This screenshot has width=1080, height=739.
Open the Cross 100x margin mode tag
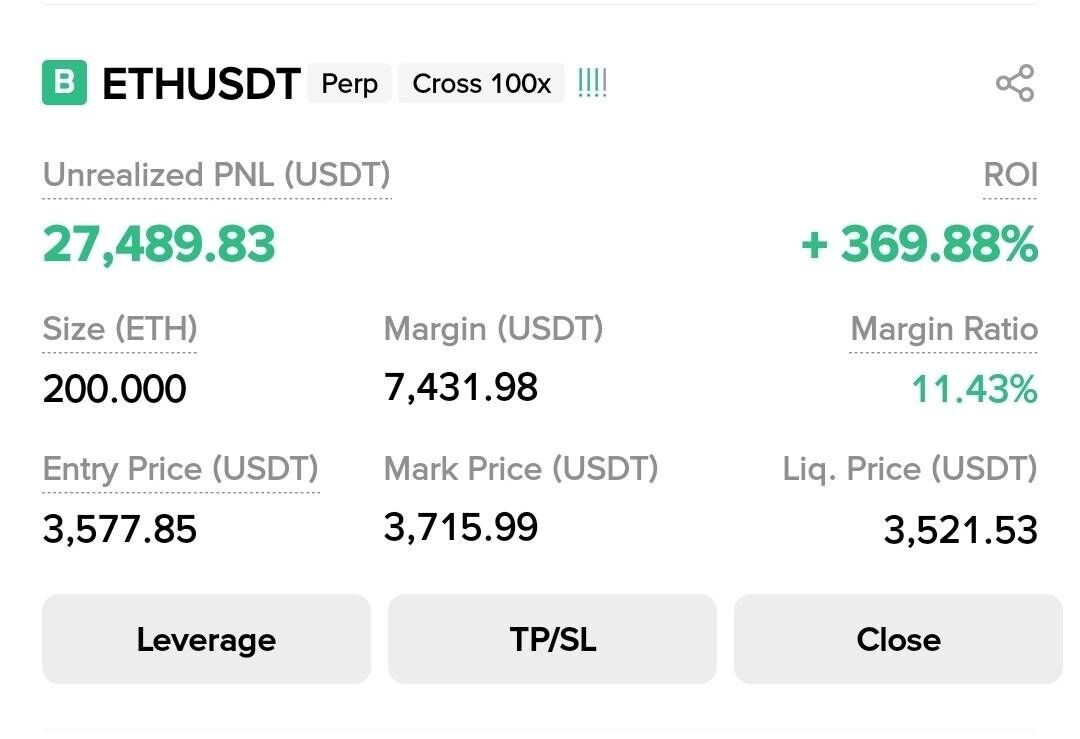tap(481, 84)
